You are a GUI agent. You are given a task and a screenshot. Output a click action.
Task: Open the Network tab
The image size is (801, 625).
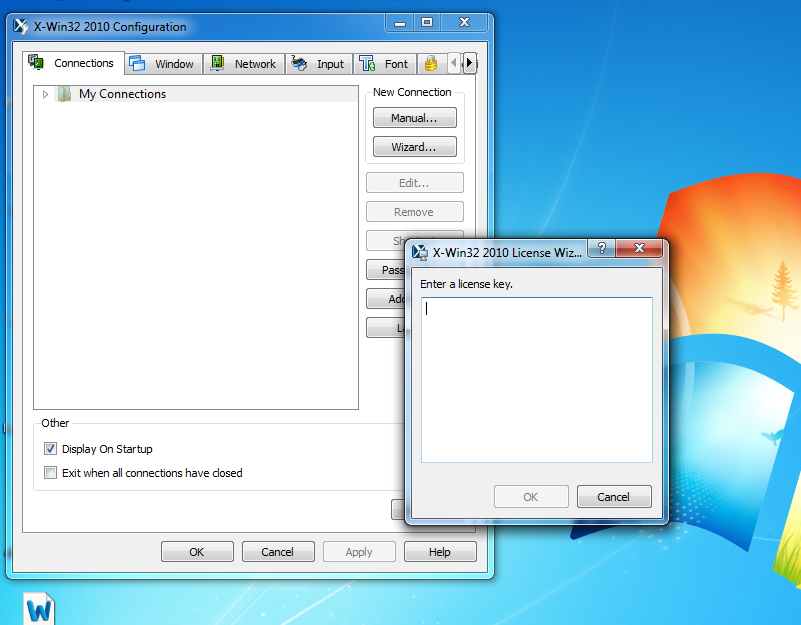point(244,64)
